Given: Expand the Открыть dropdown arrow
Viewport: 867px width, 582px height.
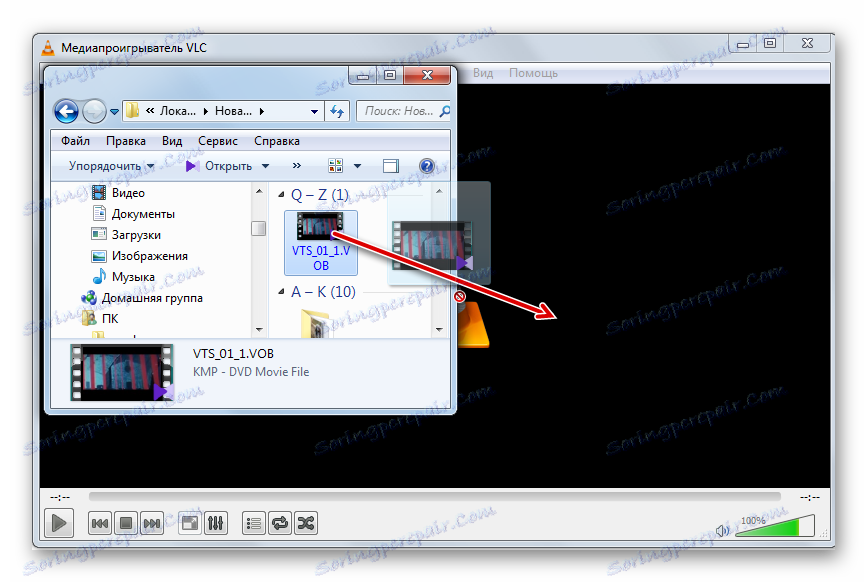Looking at the screenshot, I should tap(265, 166).
